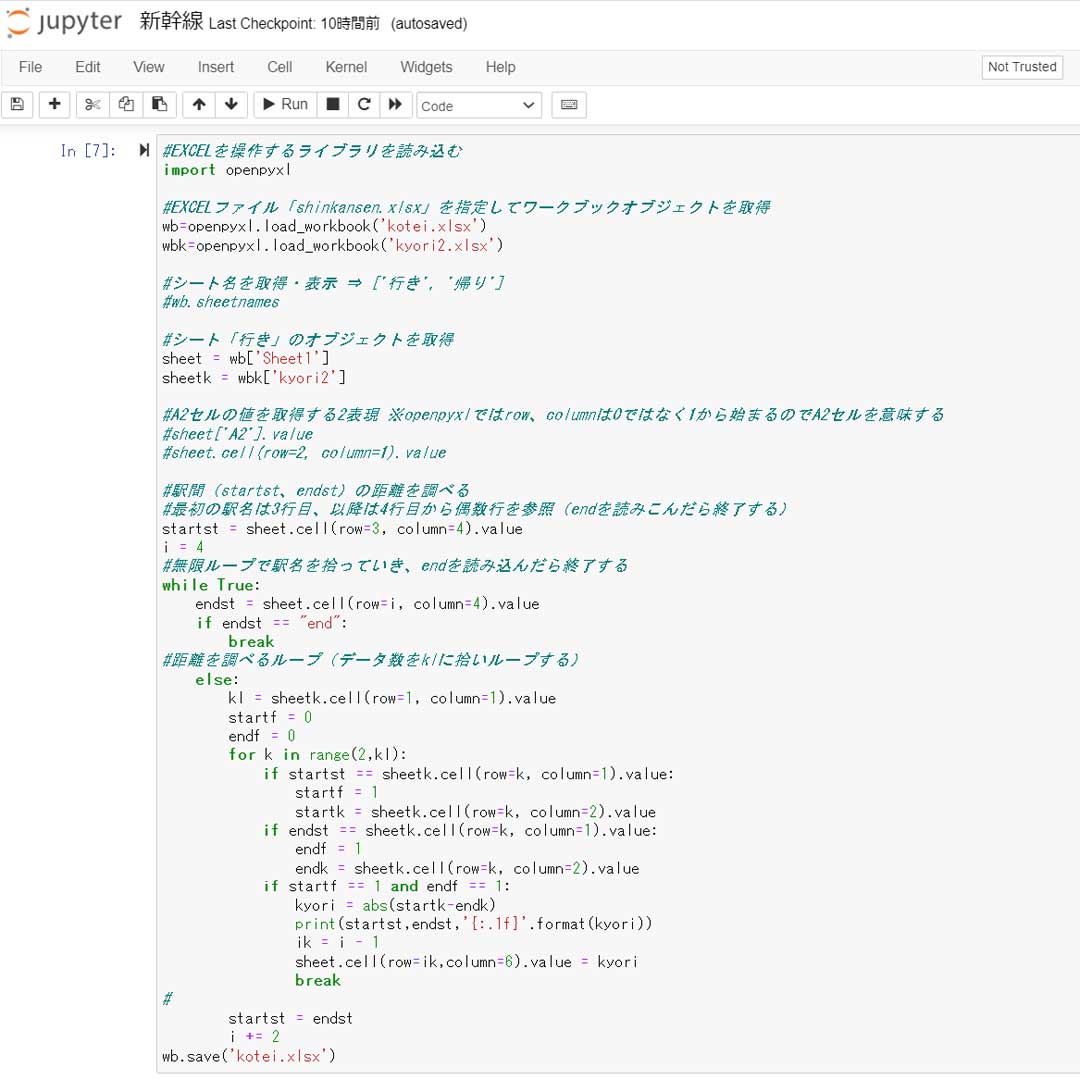Click the kl = sheetk.cell line

(392, 698)
